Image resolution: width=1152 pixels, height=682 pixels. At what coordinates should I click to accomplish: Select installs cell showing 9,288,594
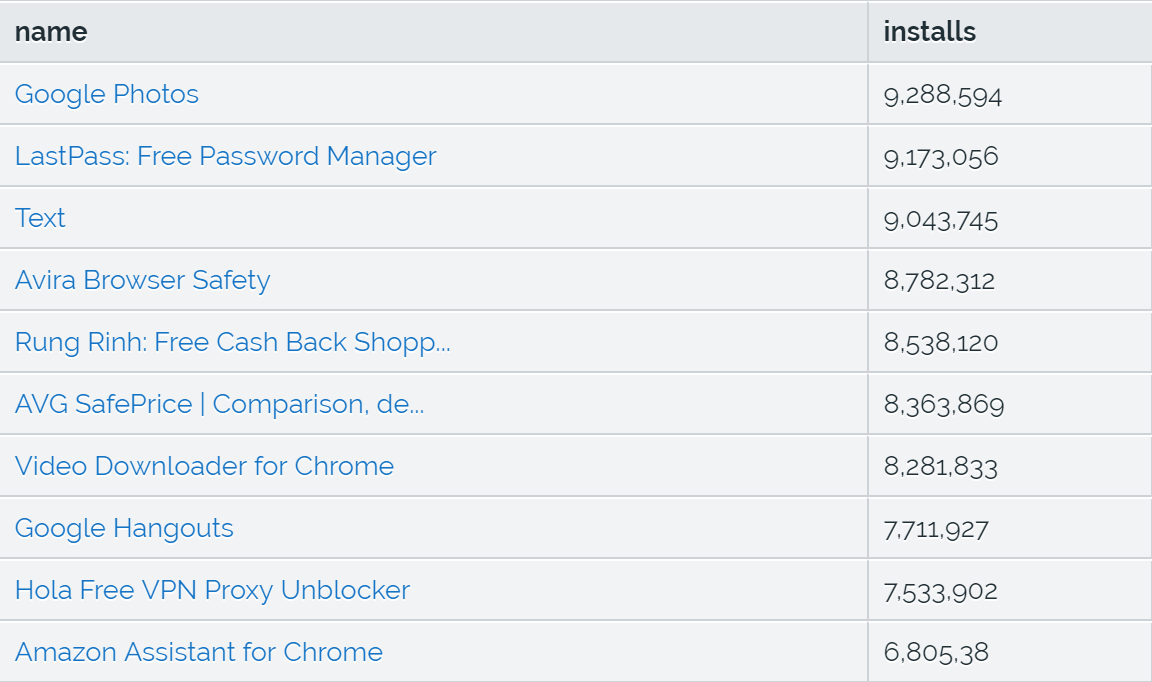pyautogui.click(x=1009, y=94)
